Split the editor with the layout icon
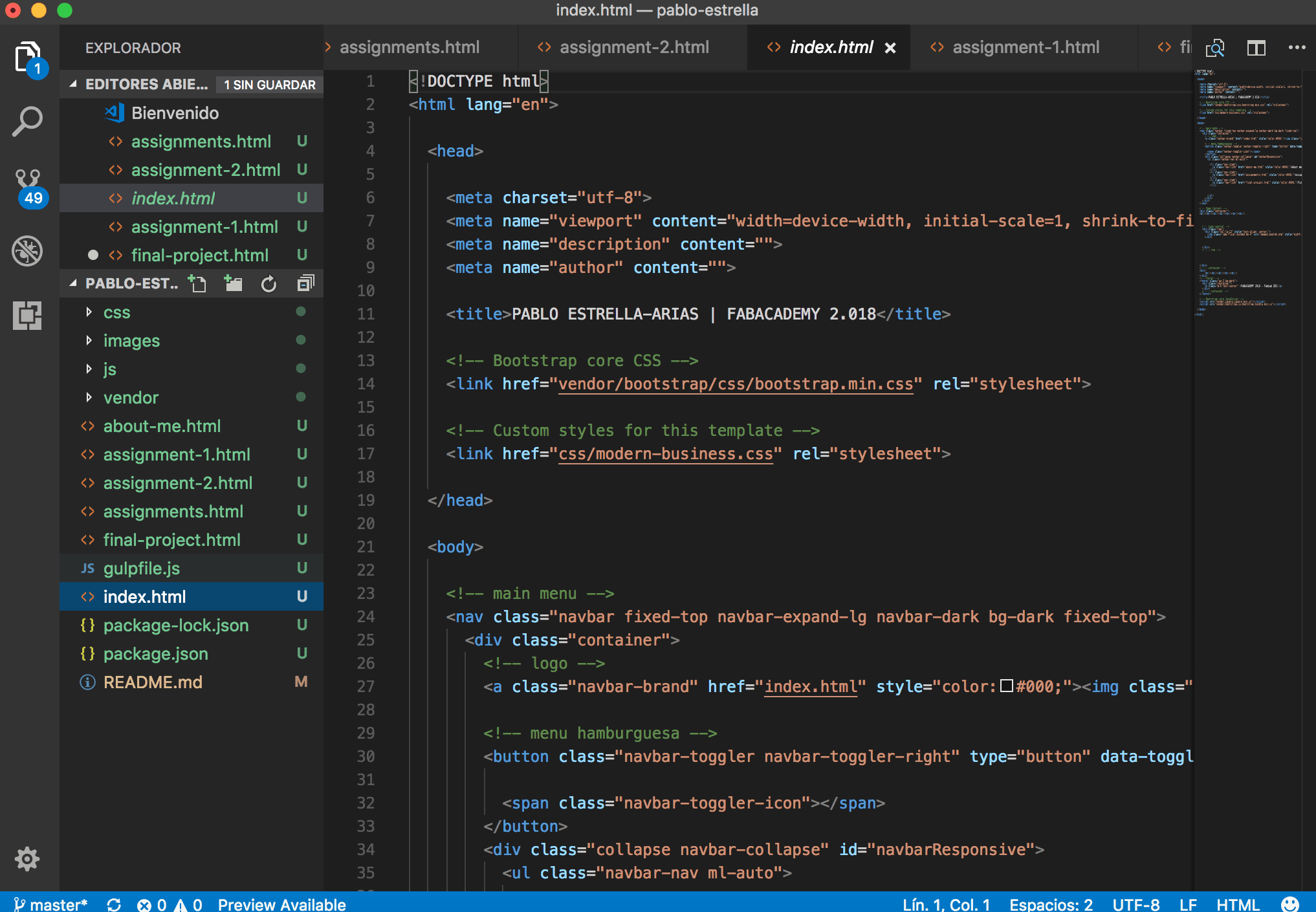Image resolution: width=1316 pixels, height=912 pixels. [x=1256, y=48]
